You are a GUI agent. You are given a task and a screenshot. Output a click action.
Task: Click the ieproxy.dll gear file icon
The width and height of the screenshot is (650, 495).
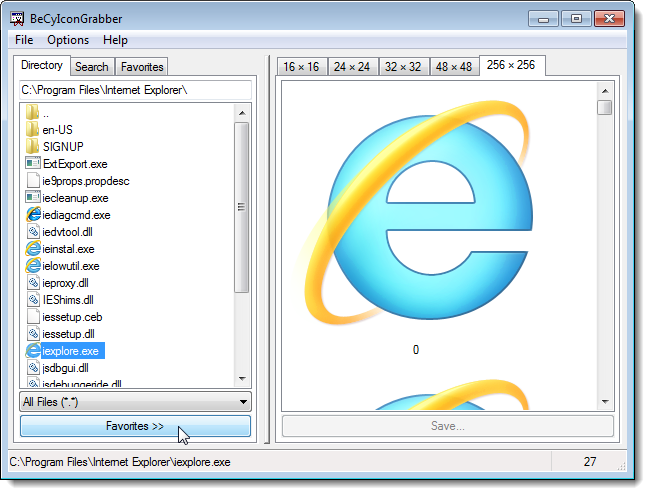point(33,283)
